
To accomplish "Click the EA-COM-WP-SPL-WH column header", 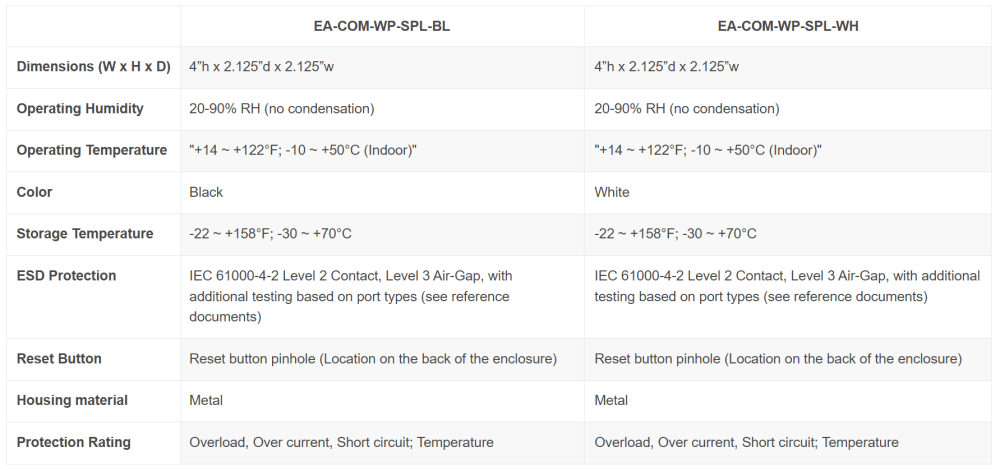I will pos(788,27).
